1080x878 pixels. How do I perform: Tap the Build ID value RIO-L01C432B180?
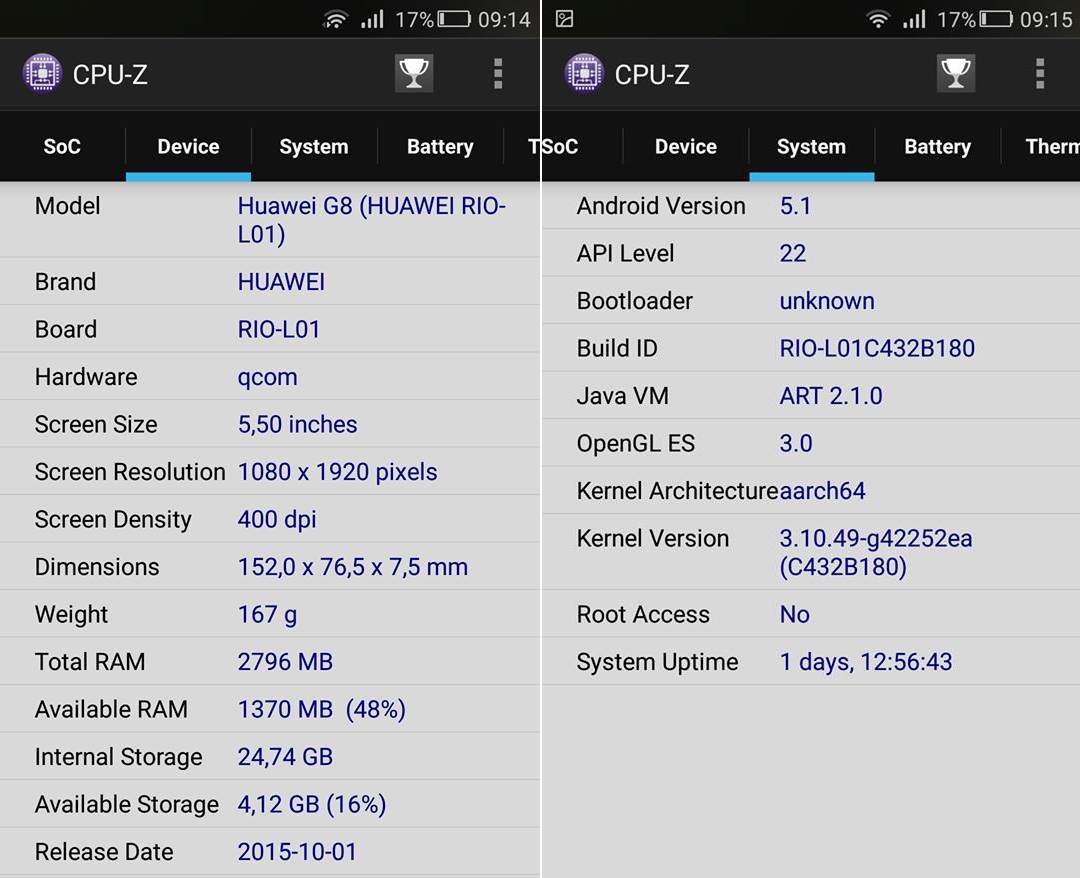[x=877, y=348]
